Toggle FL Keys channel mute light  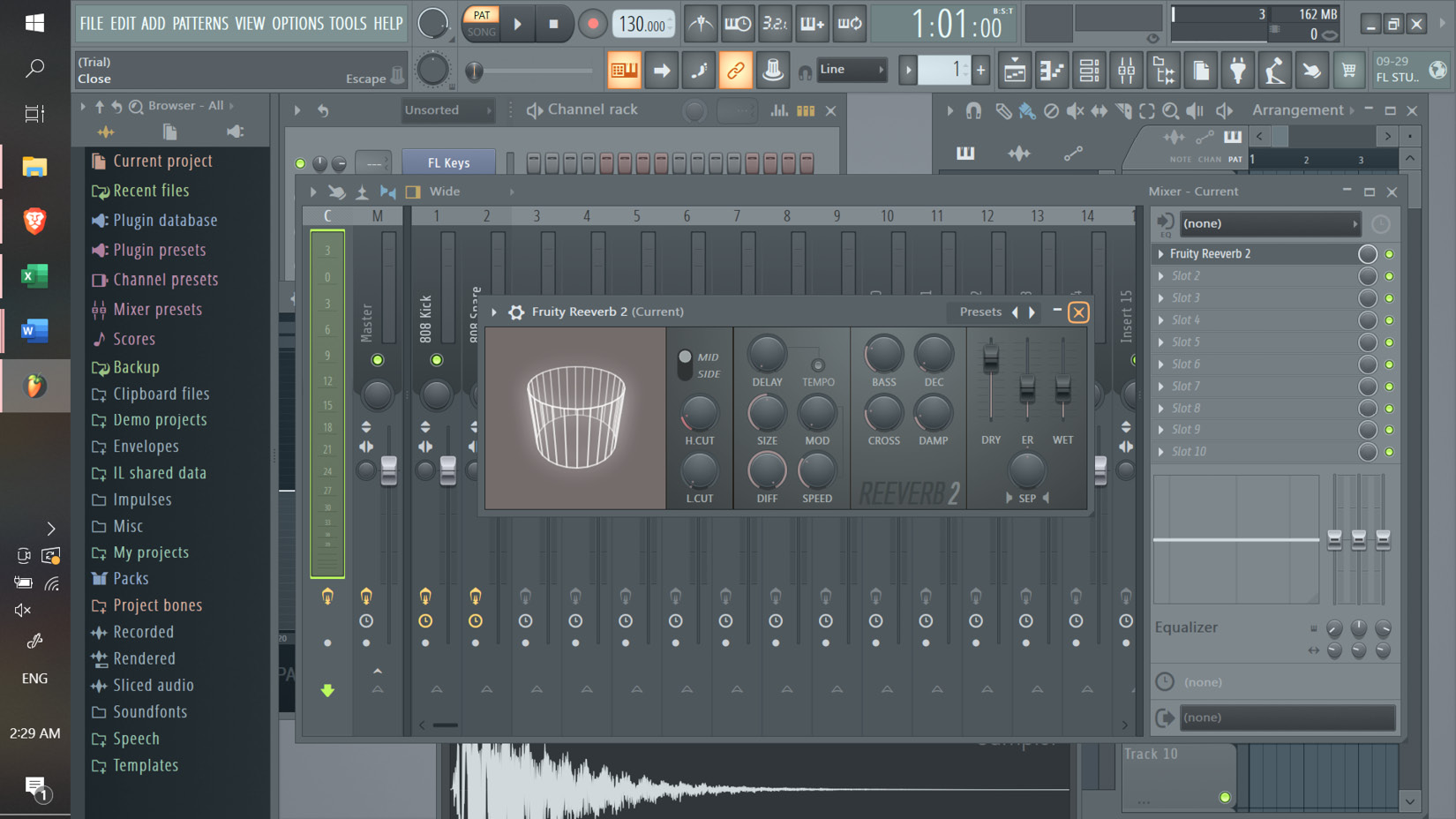301,163
